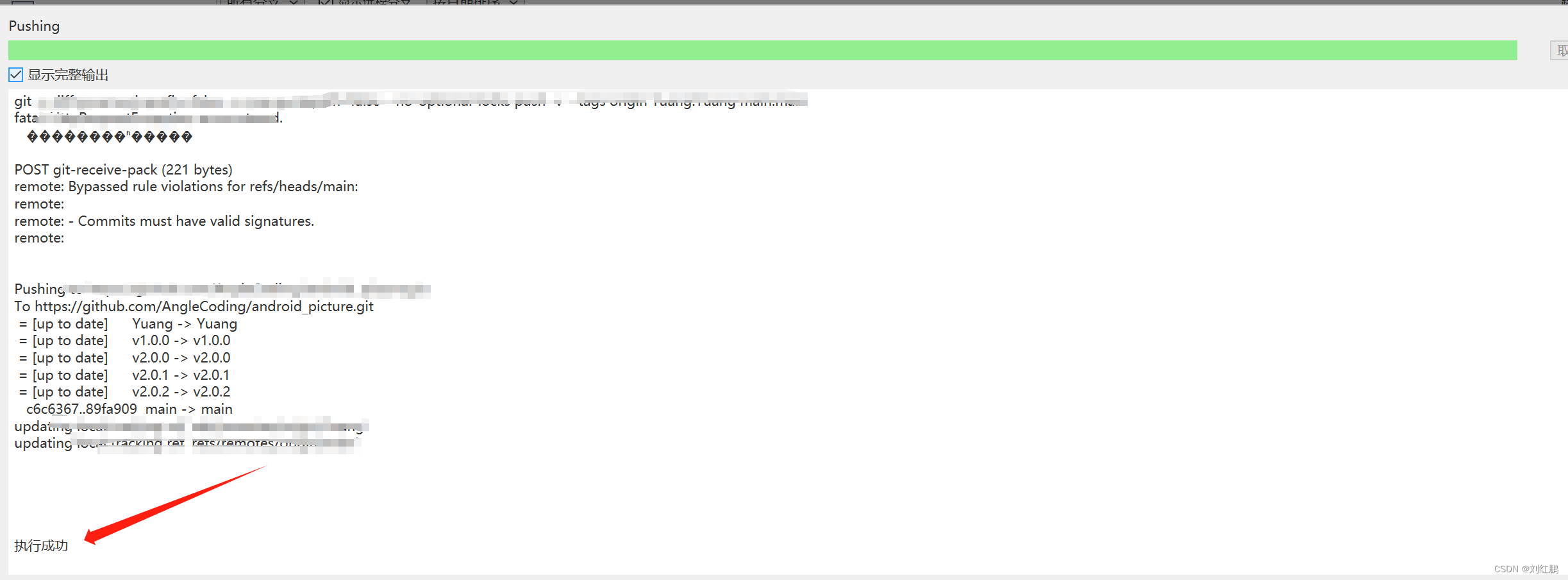Image resolution: width=1568 pixels, height=580 pixels.
Task: Click the 'Pushing' dialog title text
Action: (34, 26)
